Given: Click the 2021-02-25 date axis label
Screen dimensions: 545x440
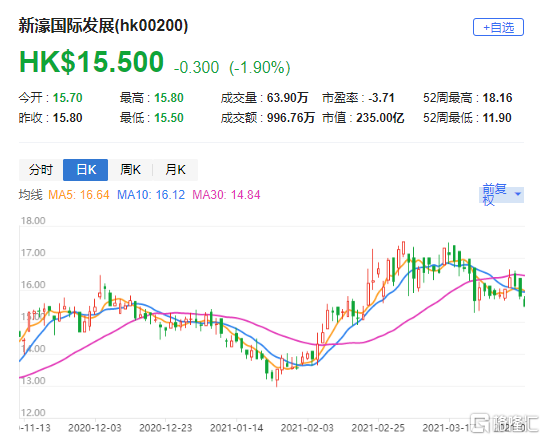Looking at the screenshot, I should (x=378, y=428).
